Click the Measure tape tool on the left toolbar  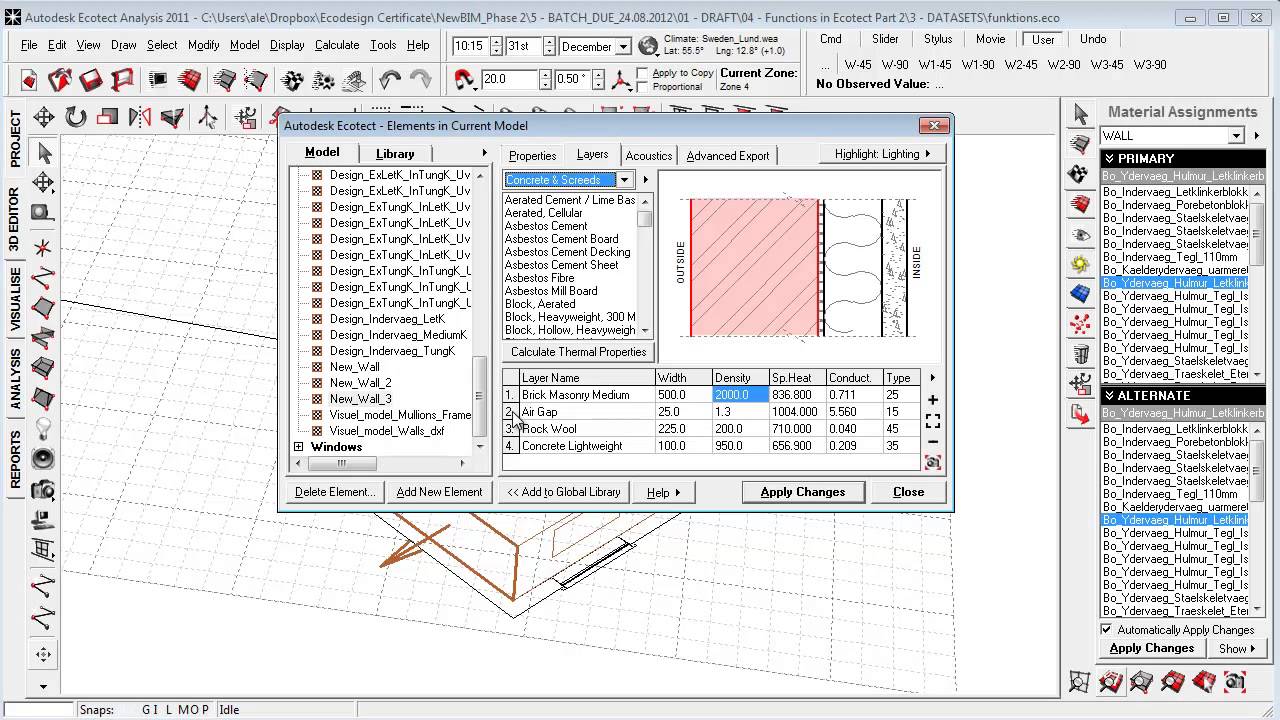click(x=43, y=213)
